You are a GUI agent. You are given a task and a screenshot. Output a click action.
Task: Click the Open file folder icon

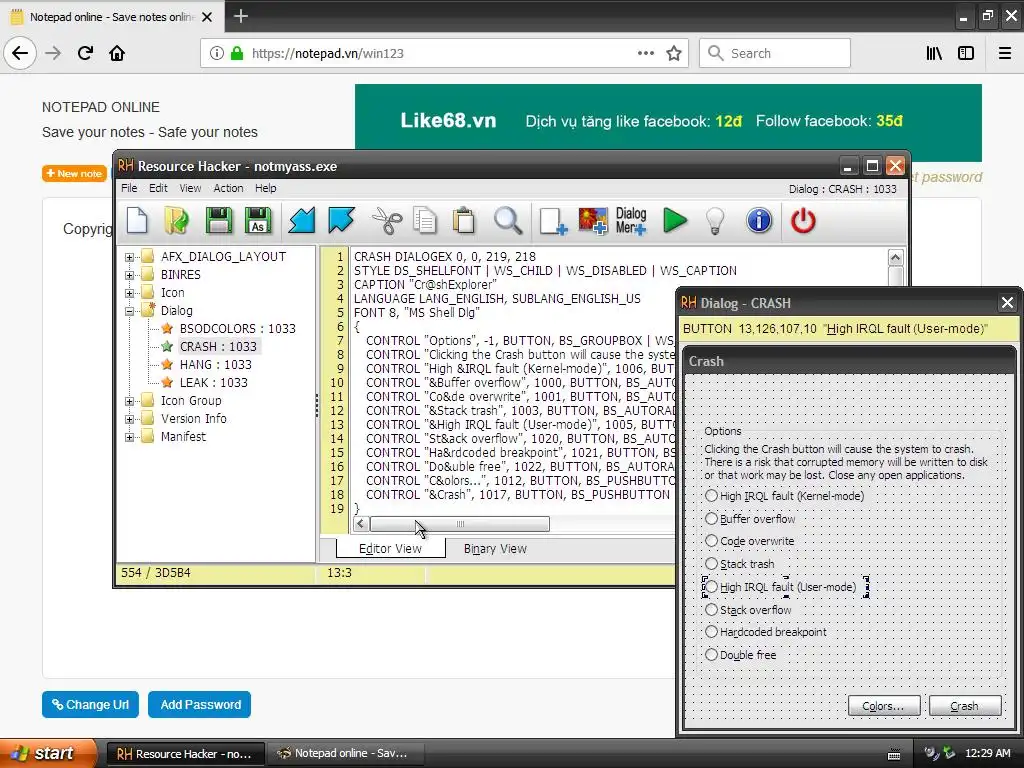click(x=176, y=221)
